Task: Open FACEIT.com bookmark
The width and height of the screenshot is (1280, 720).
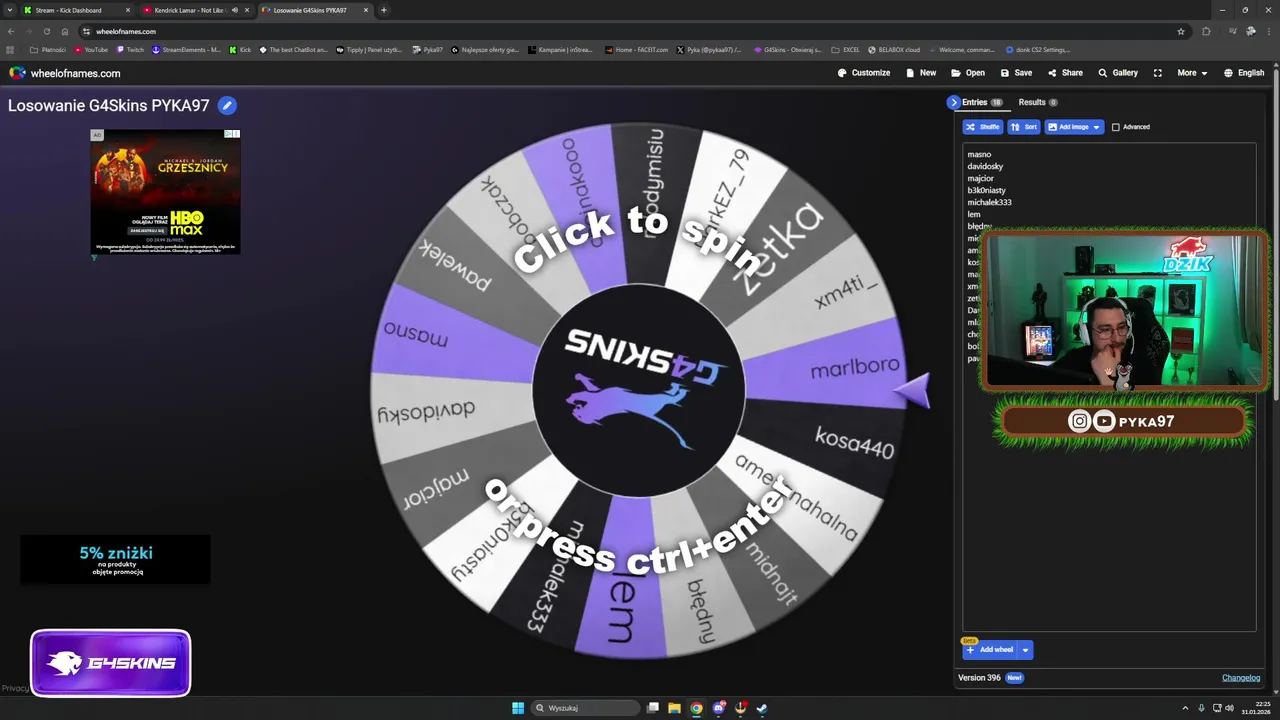Action: (x=636, y=49)
